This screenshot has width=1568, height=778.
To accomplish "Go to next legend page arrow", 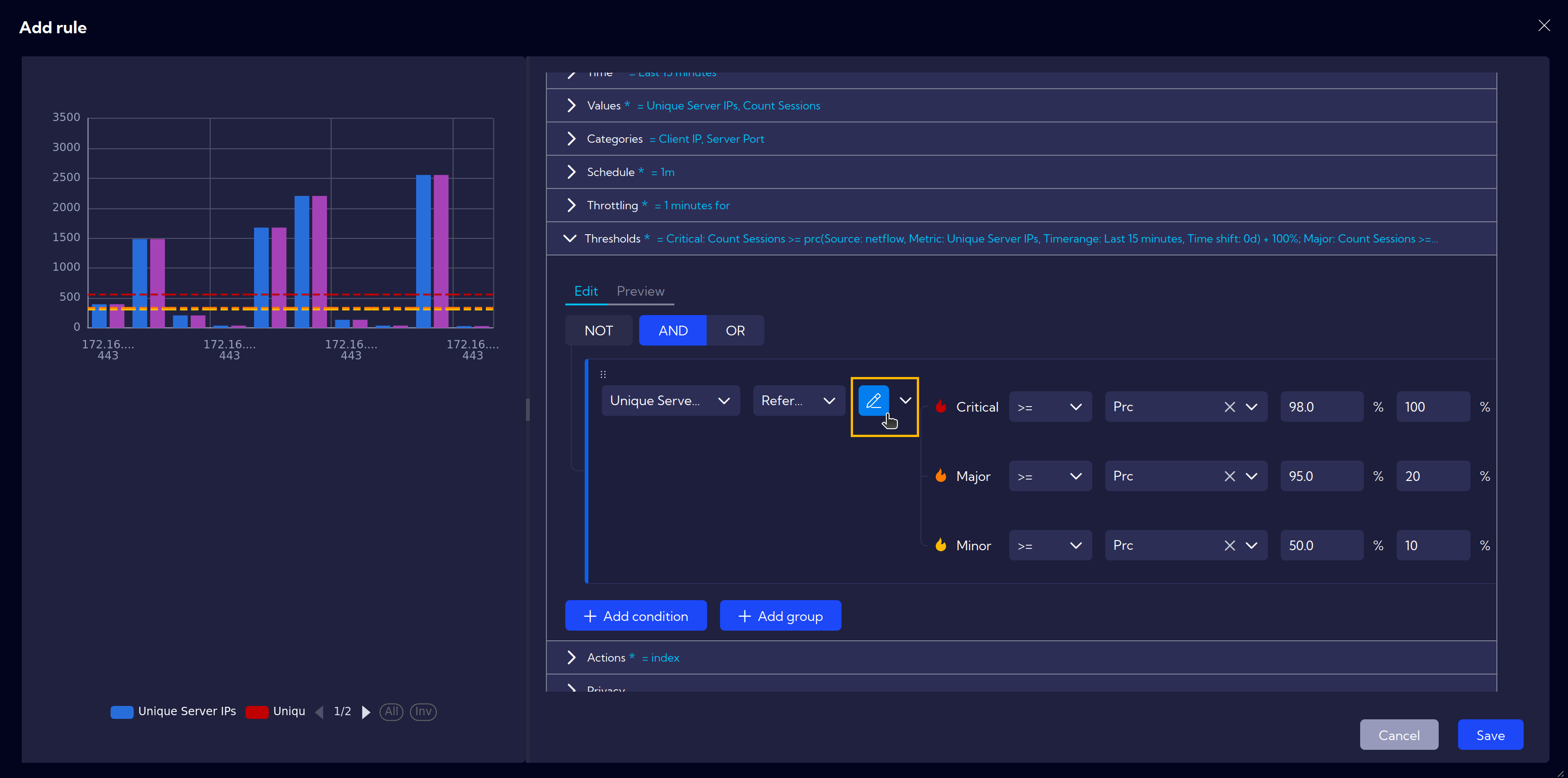I will [x=366, y=711].
